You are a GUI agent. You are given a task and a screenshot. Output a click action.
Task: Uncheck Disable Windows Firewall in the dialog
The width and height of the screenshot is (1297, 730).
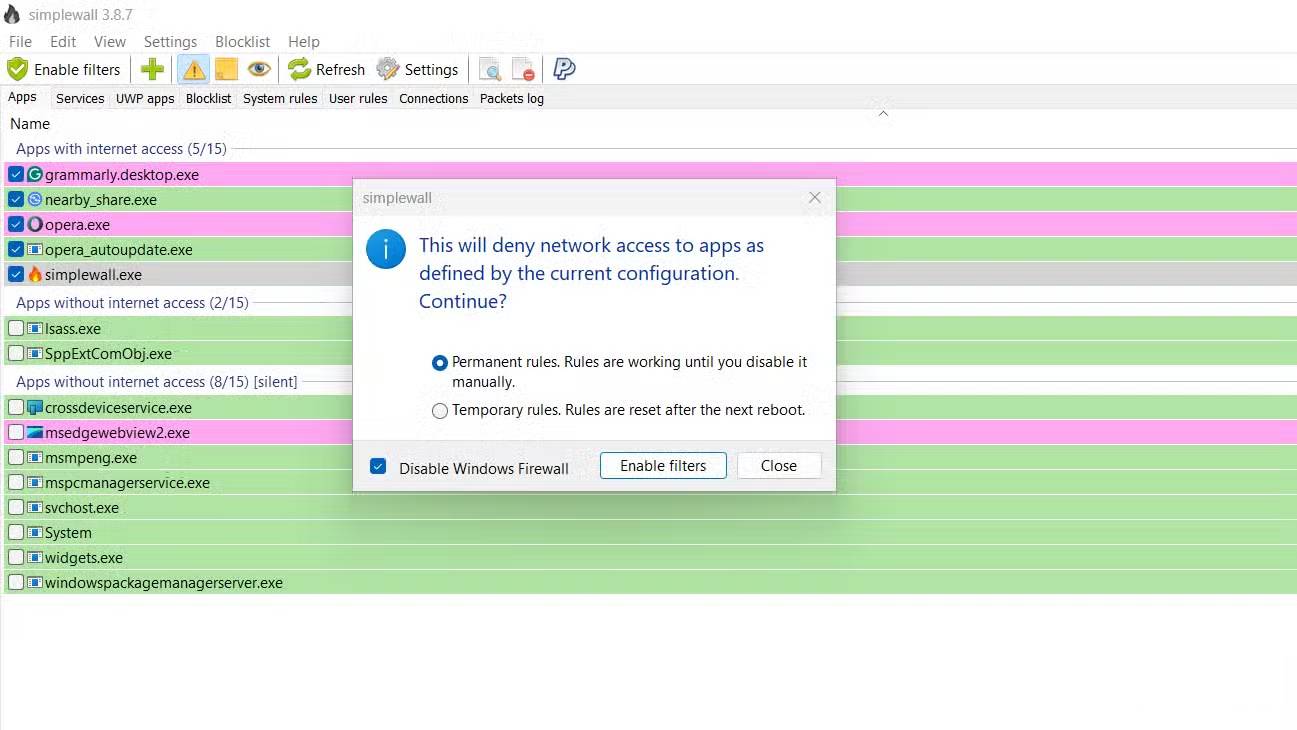tap(378, 466)
